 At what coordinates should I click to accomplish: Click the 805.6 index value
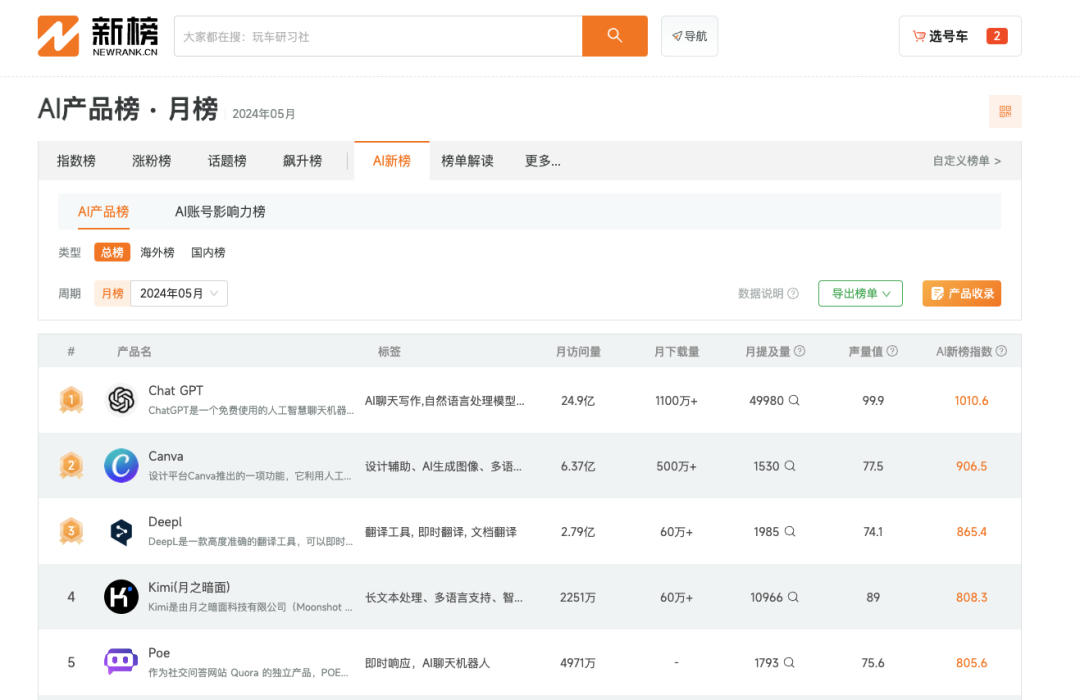971,662
